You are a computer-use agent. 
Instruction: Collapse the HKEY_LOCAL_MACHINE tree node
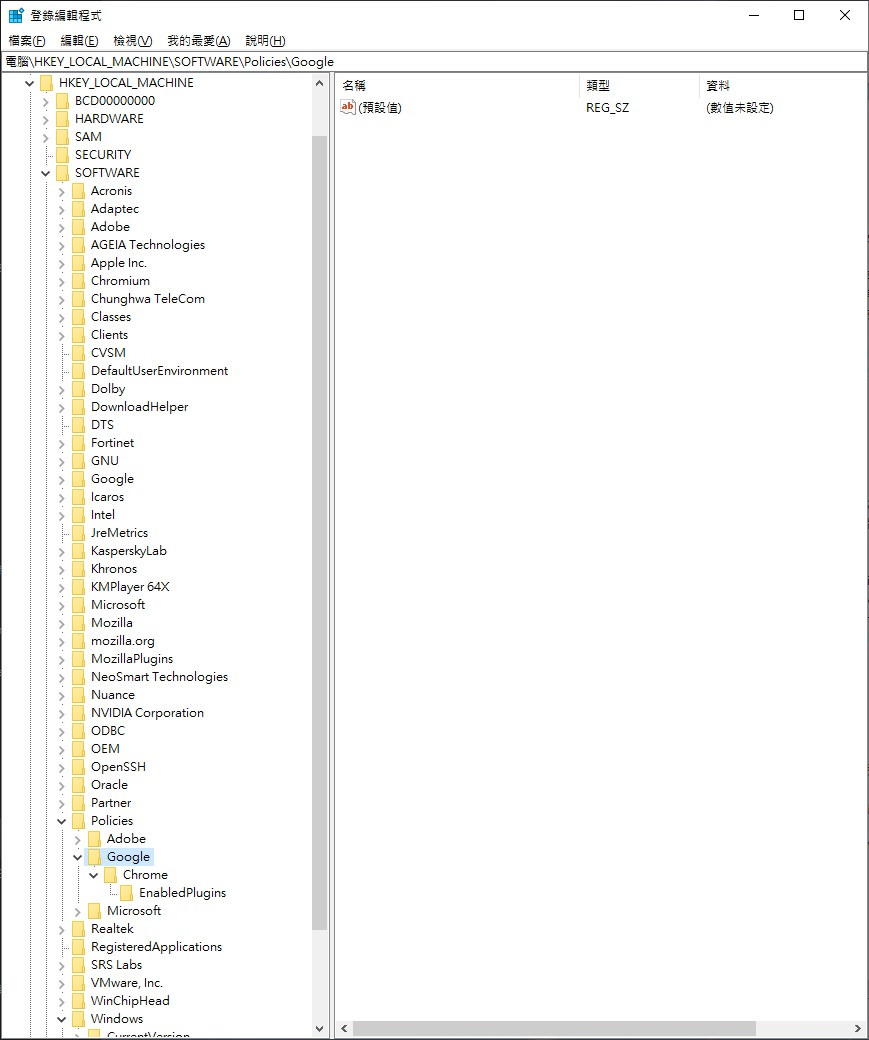pos(29,83)
